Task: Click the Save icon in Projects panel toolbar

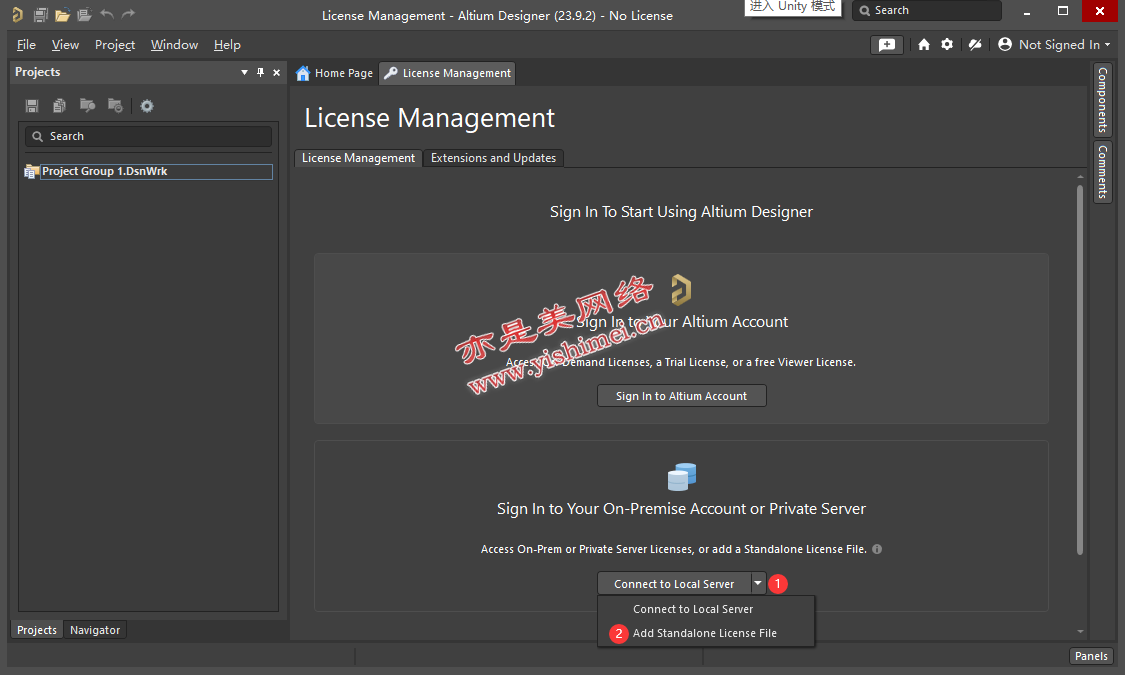Action: pyautogui.click(x=32, y=106)
